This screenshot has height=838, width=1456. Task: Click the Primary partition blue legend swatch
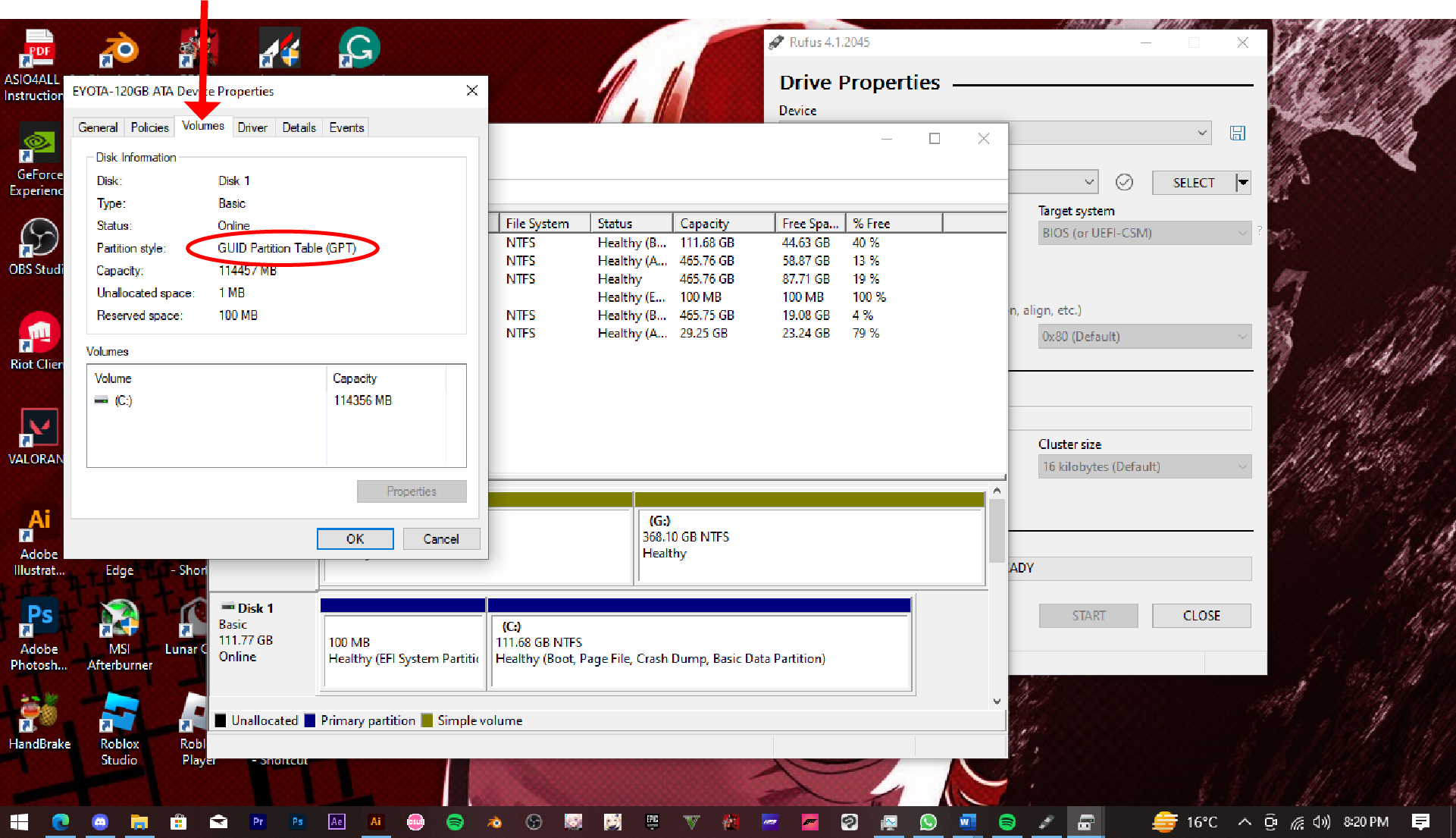pyautogui.click(x=309, y=720)
